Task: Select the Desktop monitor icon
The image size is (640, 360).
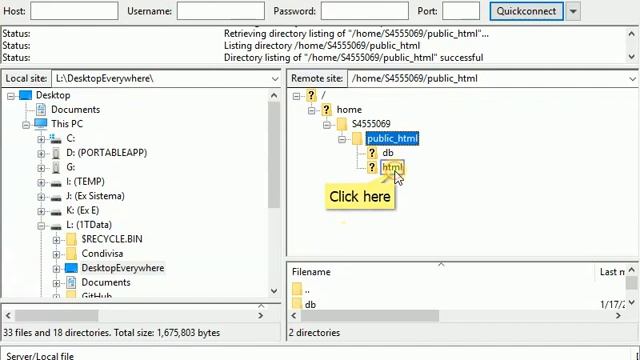Action: coord(25,95)
